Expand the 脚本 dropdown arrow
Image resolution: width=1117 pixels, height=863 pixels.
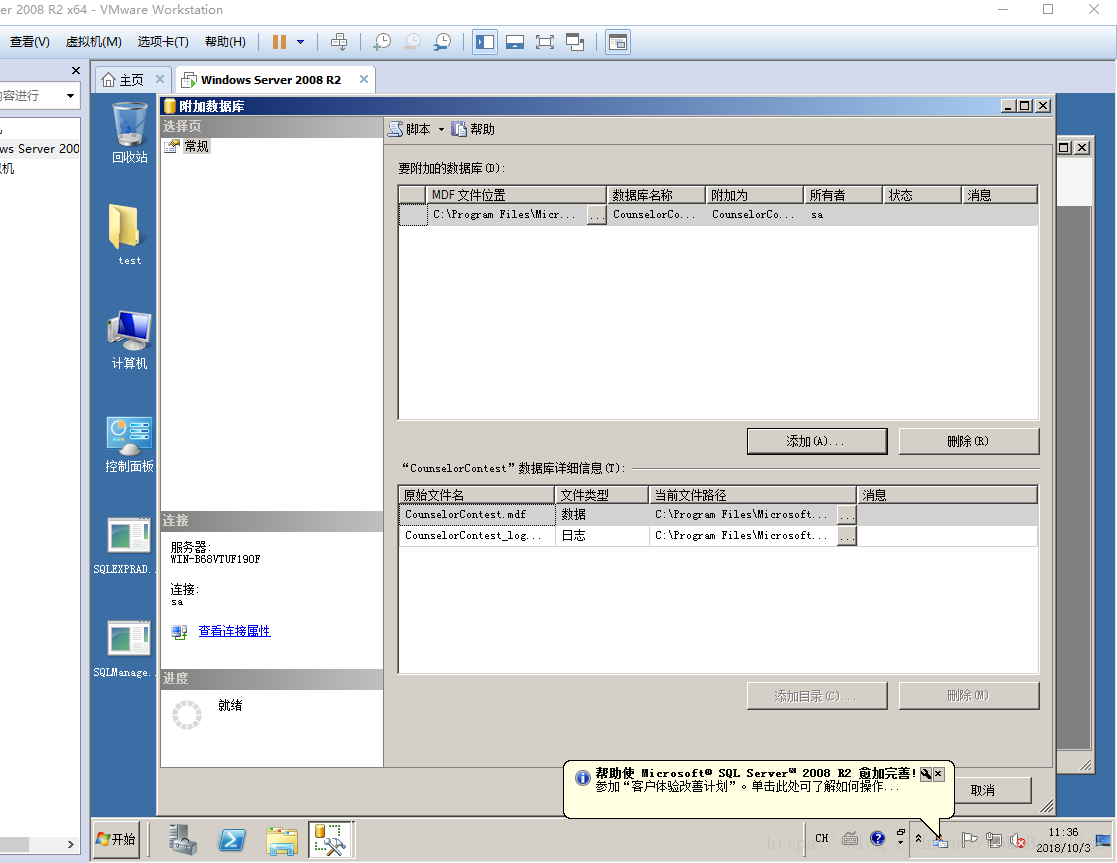coord(441,129)
